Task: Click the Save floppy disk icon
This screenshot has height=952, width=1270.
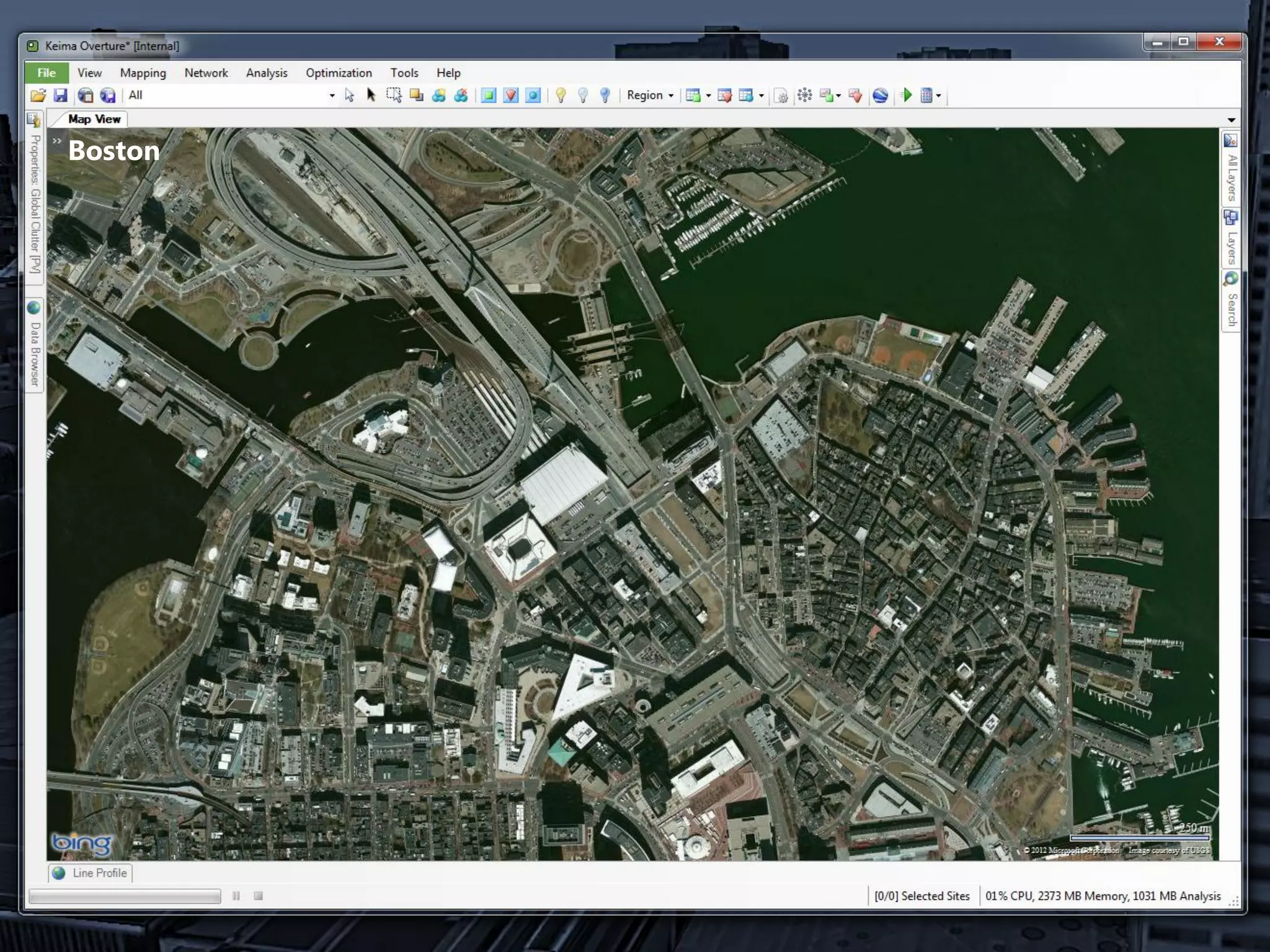Action: tap(60, 95)
